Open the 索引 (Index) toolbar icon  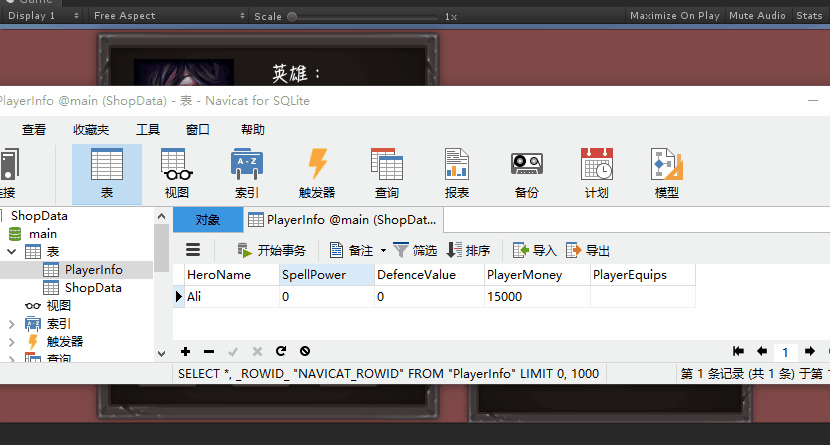[x=247, y=174]
